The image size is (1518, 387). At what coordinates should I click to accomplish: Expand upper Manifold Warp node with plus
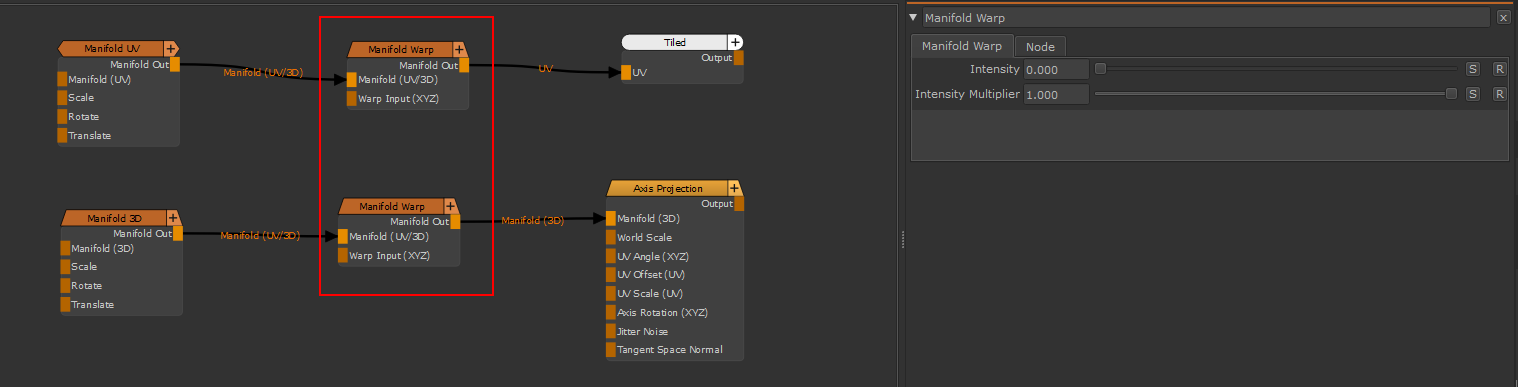(459, 49)
